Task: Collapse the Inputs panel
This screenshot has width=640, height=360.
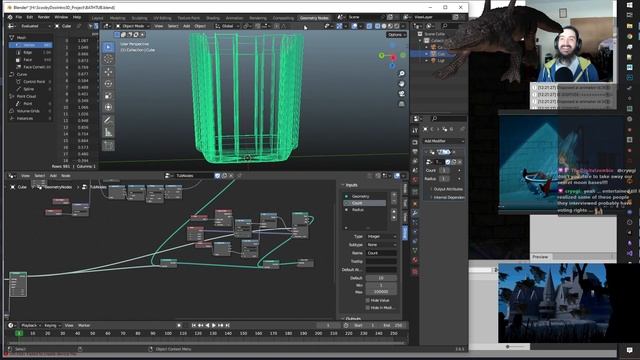Action: [x=351, y=185]
